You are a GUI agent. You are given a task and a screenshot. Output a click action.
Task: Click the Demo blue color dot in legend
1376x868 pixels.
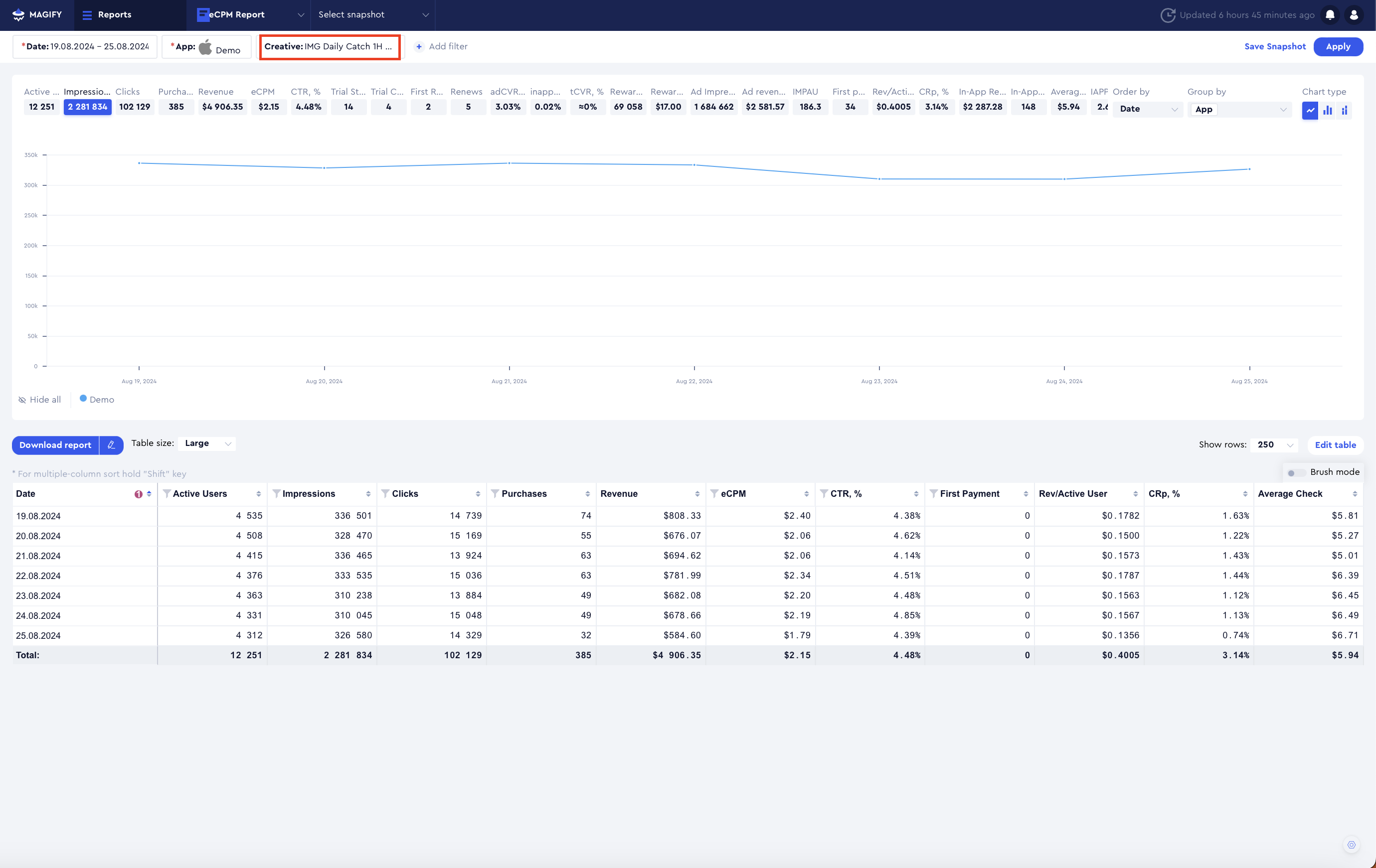pyautogui.click(x=83, y=399)
